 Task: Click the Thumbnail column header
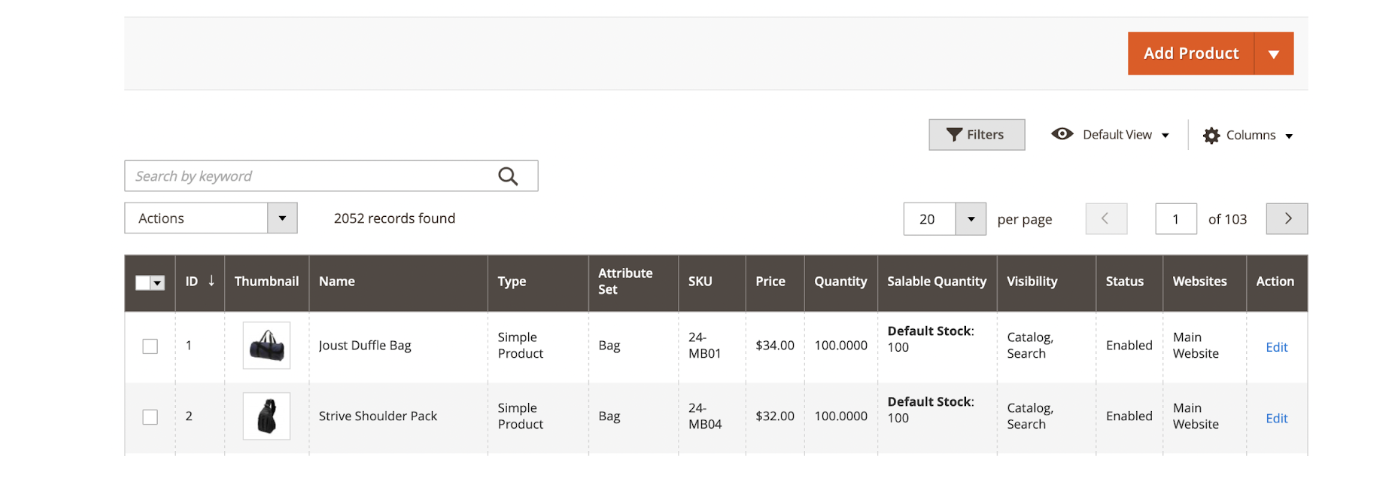267,281
